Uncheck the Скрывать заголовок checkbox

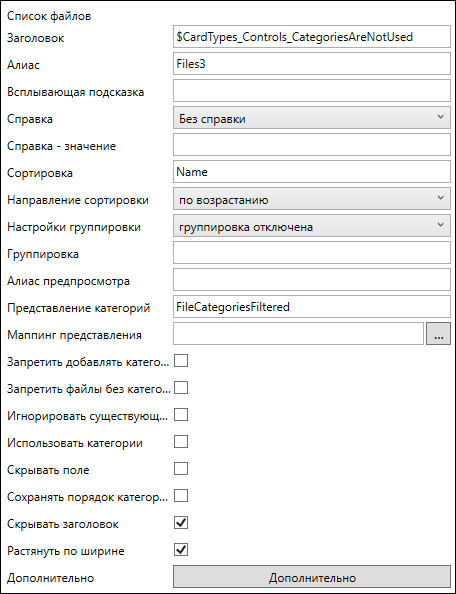(x=181, y=523)
